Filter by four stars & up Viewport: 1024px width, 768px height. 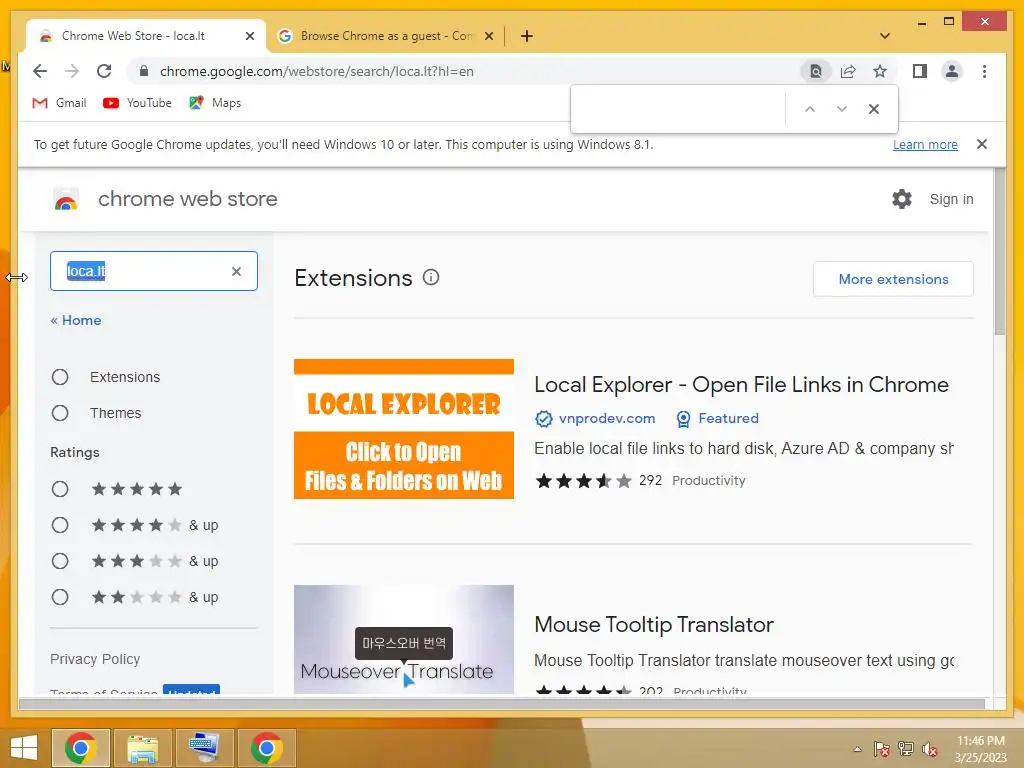tap(60, 525)
